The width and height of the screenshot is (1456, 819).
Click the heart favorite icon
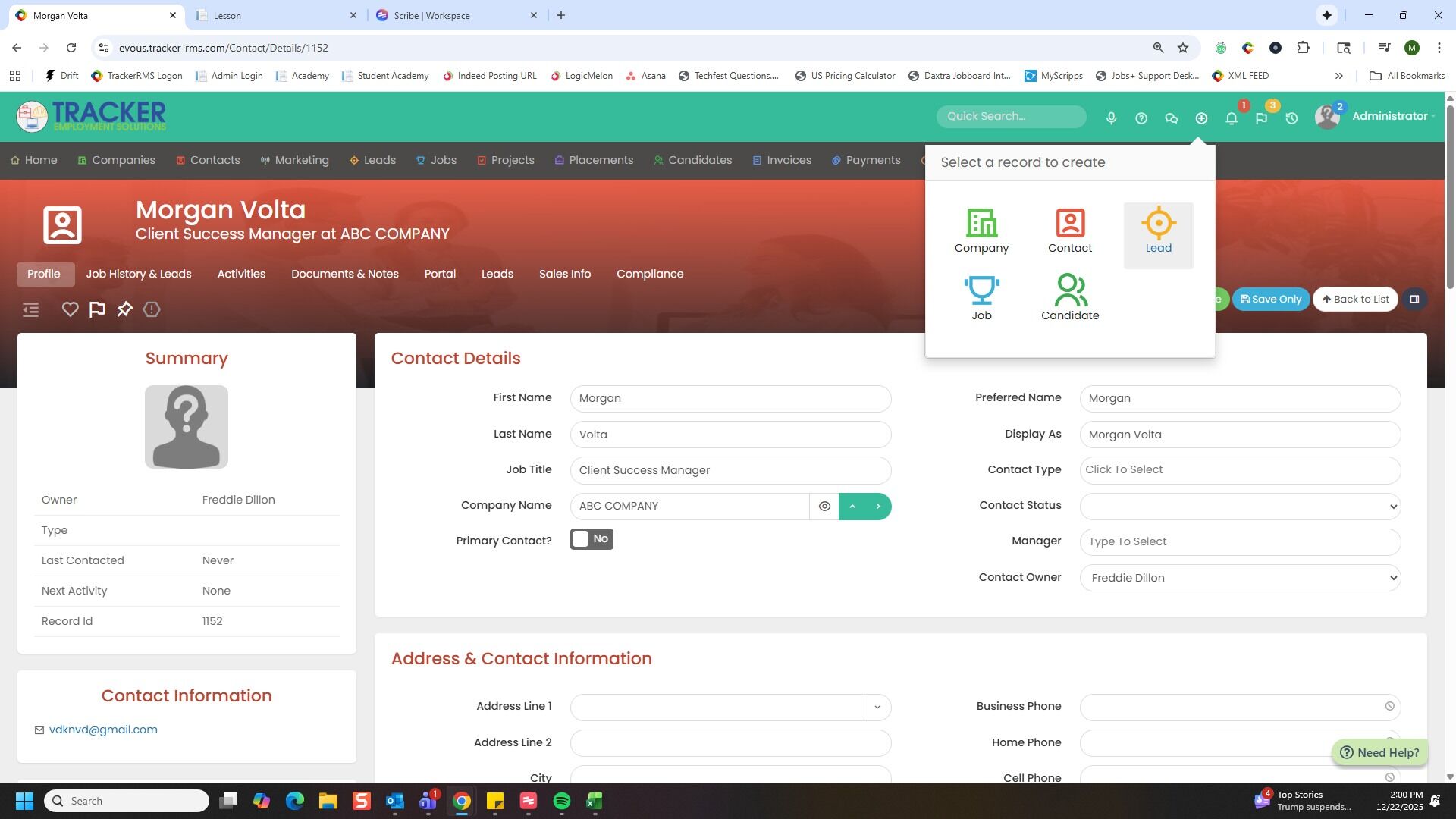point(70,309)
